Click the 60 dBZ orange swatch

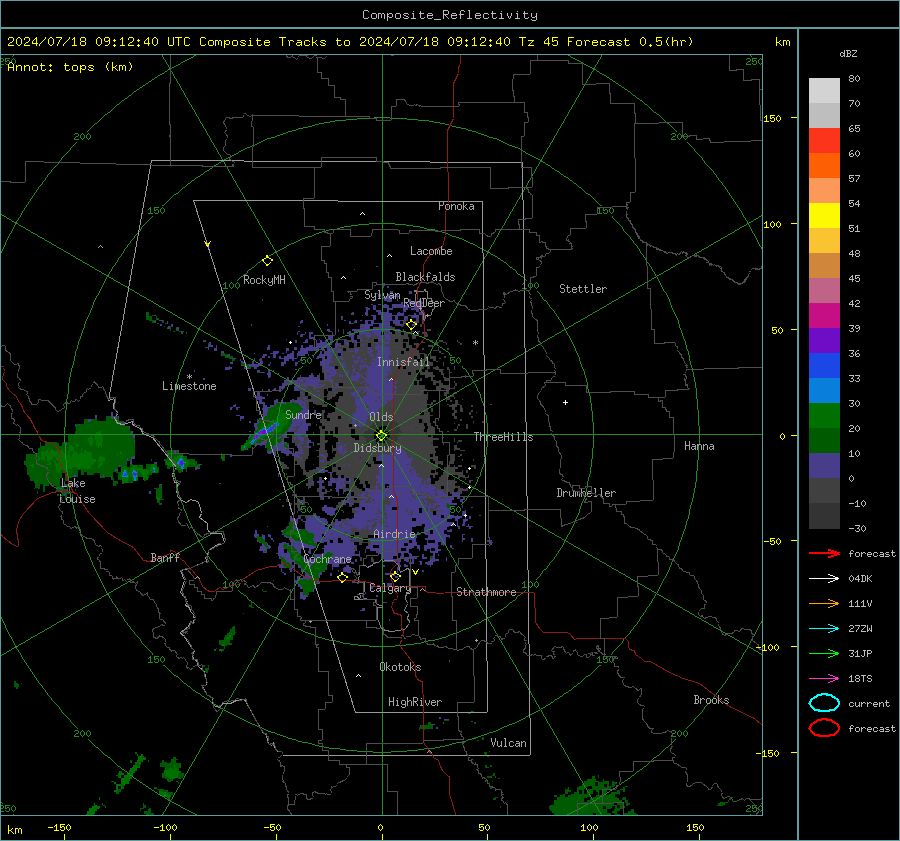pyautogui.click(x=824, y=165)
